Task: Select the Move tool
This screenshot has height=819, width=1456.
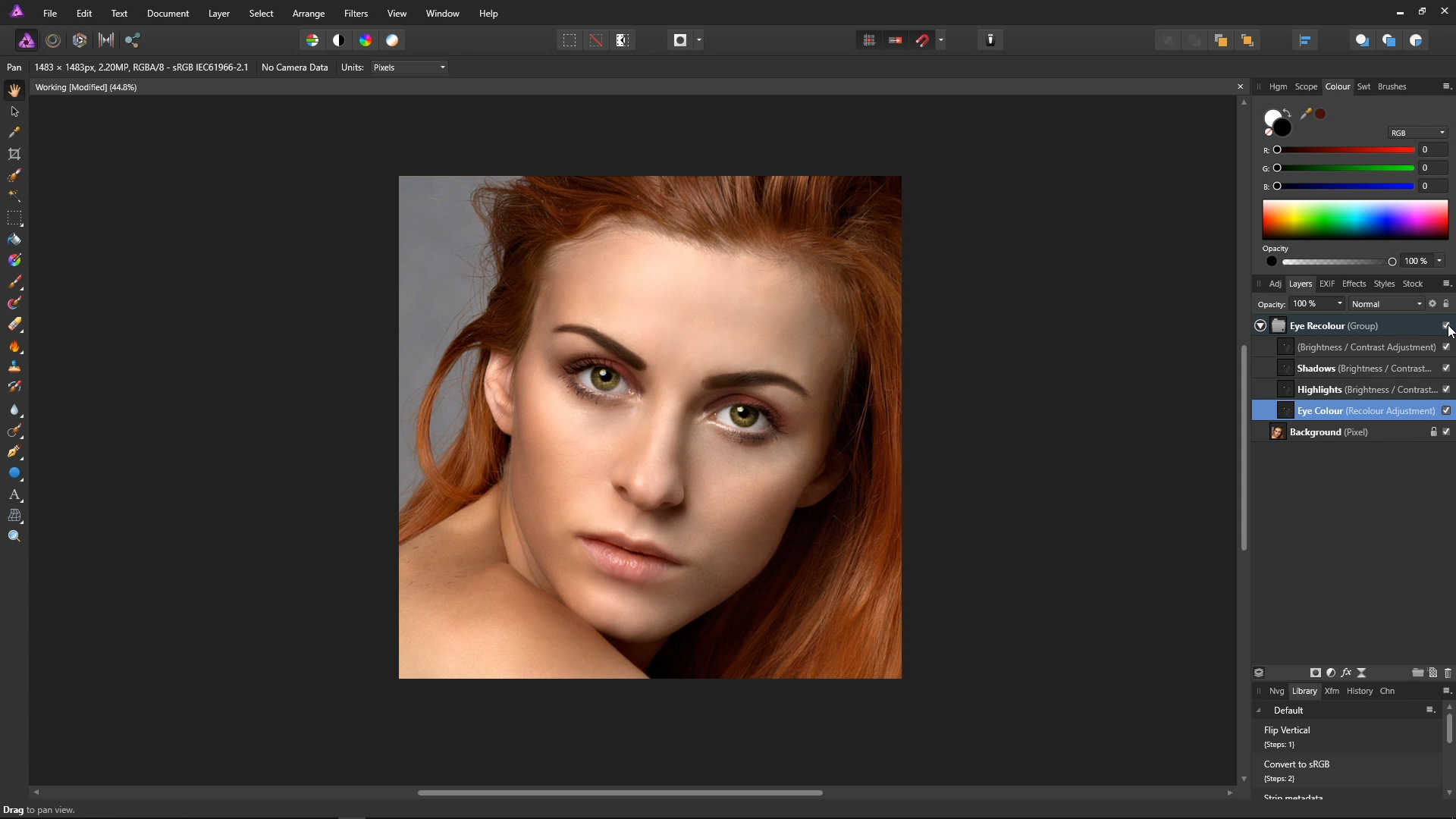Action: coord(14,111)
